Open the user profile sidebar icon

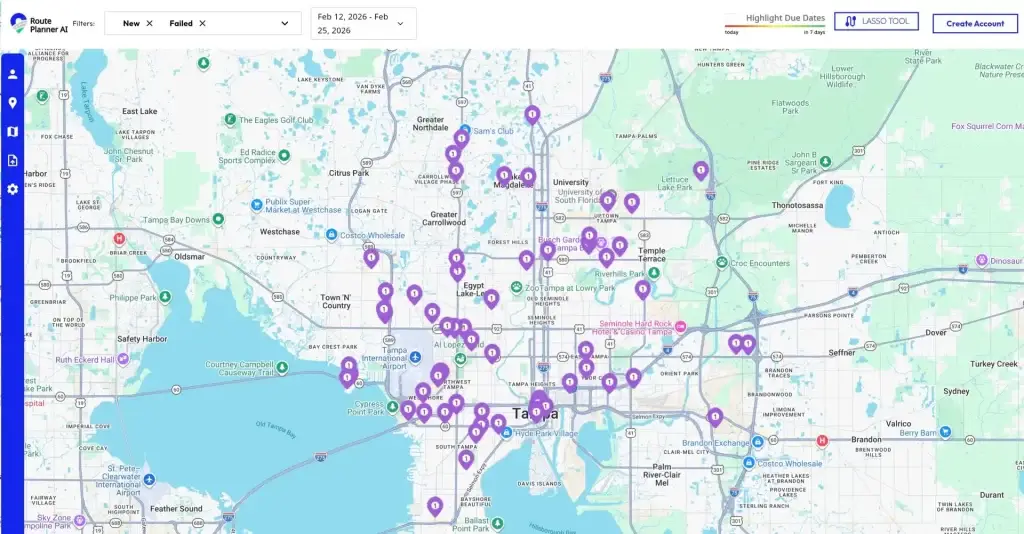(12, 74)
